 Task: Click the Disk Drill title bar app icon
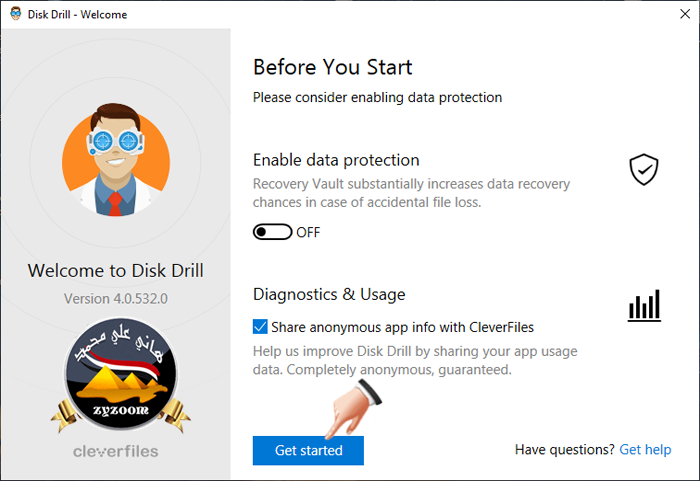point(16,13)
